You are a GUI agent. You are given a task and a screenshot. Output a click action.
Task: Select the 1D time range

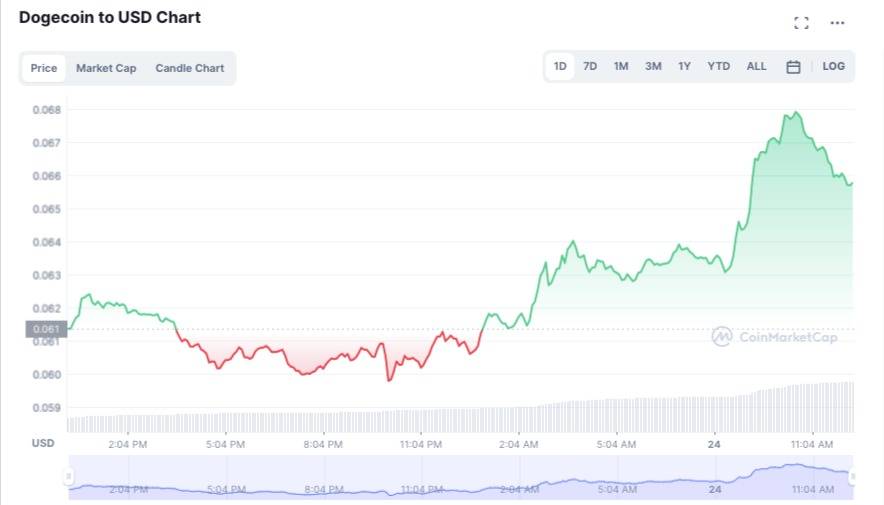(x=560, y=67)
